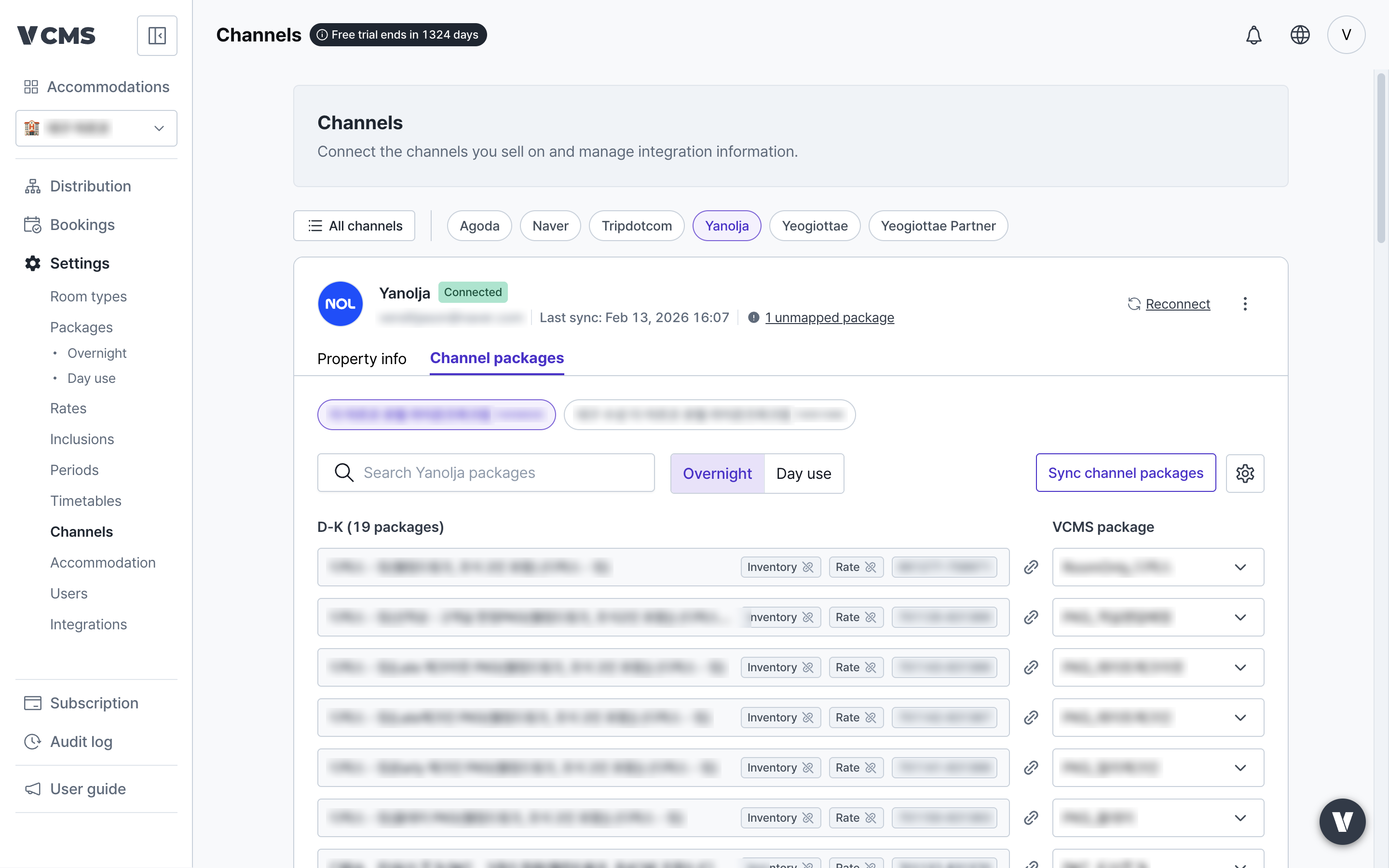This screenshot has height=868, width=1389.
Task: Open User guide
Action: click(75, 789)
